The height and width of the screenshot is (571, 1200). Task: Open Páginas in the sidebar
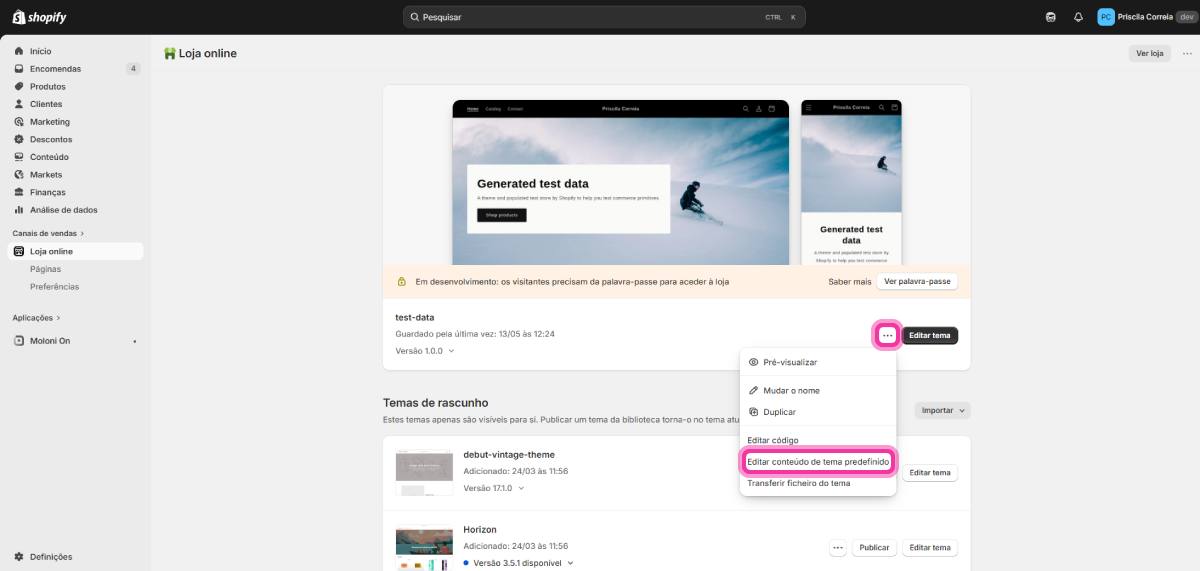coord(45,269)
